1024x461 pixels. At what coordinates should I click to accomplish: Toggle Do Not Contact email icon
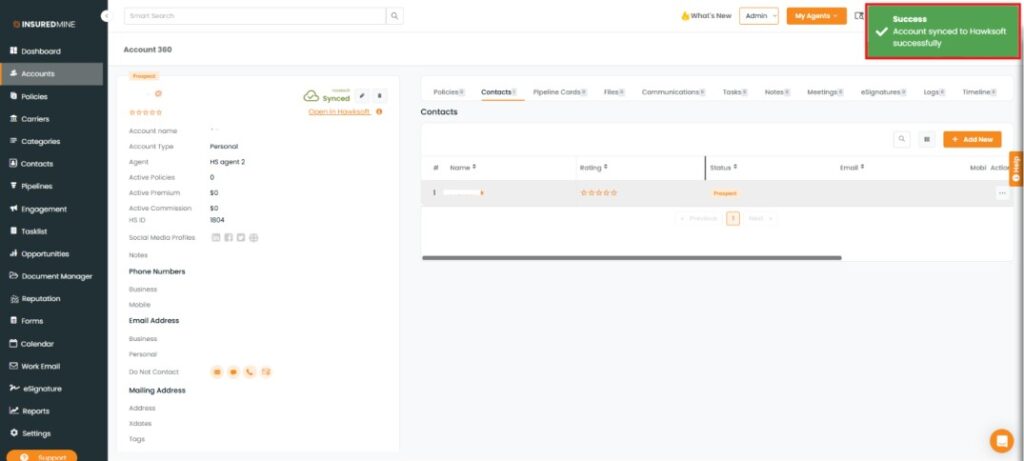click(x=217, y=372)
